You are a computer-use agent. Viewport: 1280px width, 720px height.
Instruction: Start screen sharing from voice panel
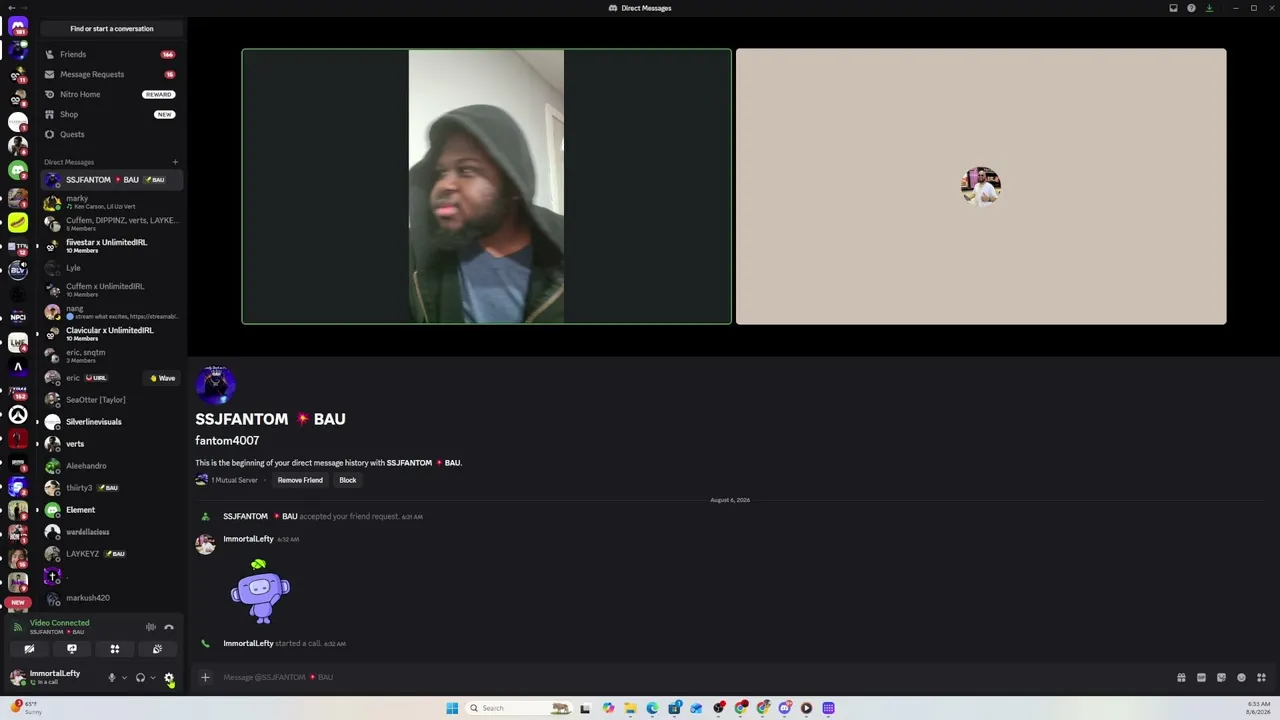pyautogui.click(x=72, y=649)
